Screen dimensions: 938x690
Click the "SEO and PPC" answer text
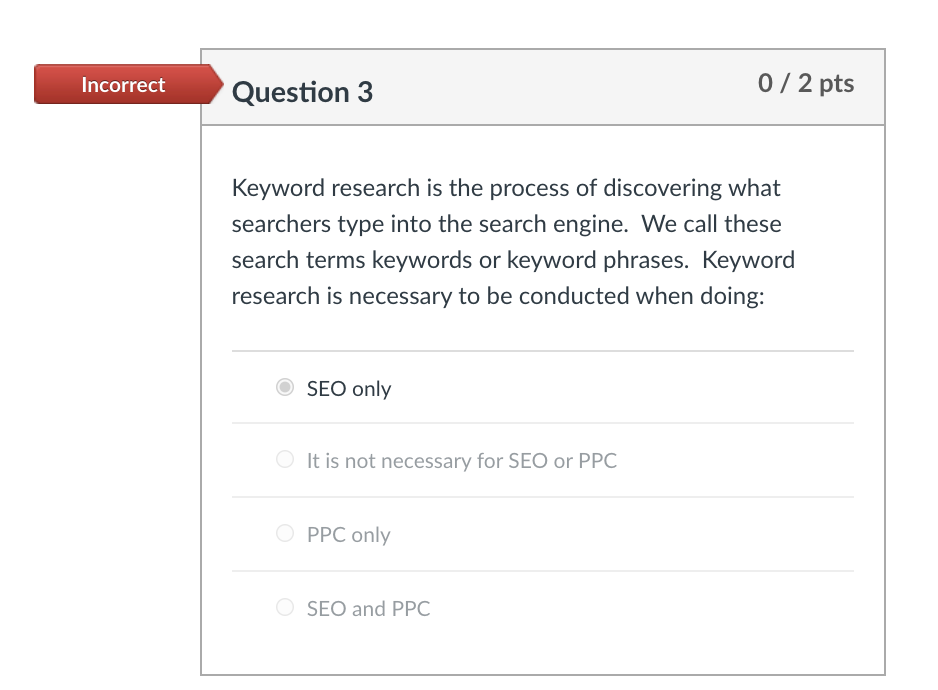pos(366,608)
